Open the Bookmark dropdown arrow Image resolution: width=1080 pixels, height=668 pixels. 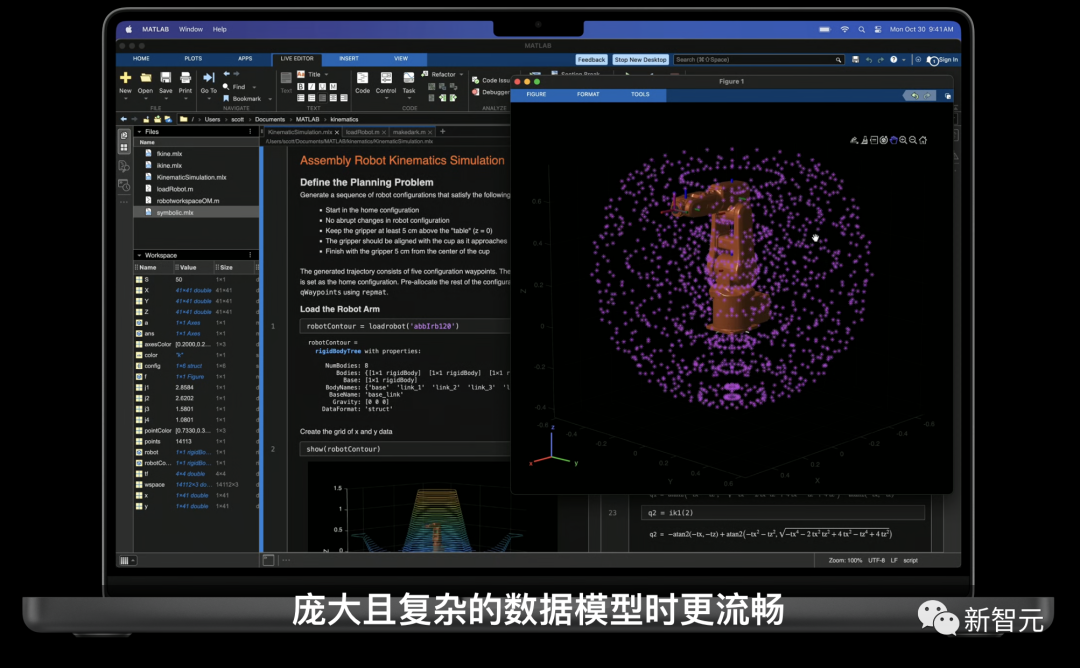[x=269, y=99]
